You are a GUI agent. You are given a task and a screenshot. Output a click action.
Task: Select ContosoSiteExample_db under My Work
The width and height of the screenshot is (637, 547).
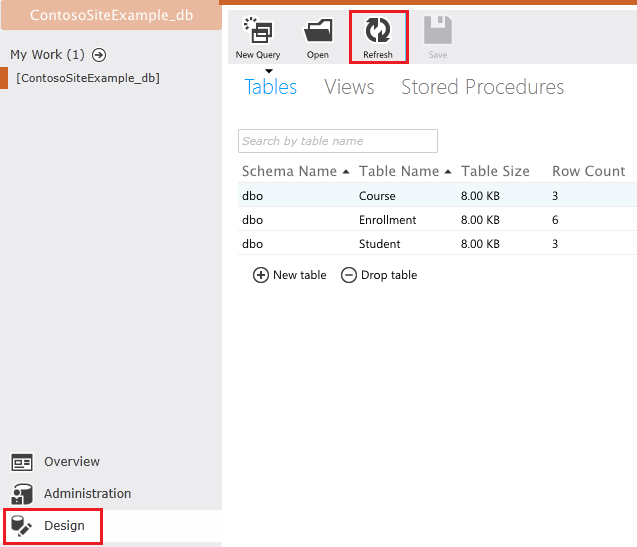(88, 78)
